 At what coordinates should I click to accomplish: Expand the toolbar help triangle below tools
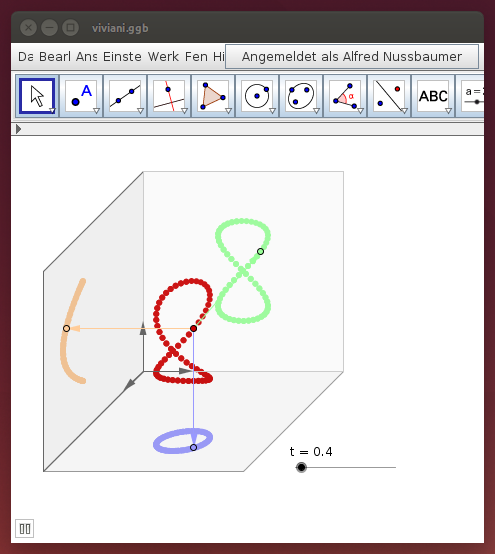[18, 129]
